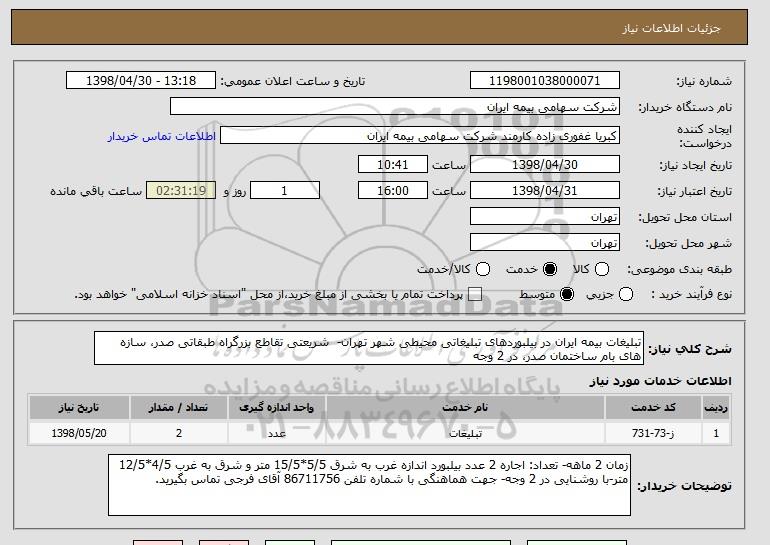Click the service code cell ز-73-731

(x=653, y=434)
